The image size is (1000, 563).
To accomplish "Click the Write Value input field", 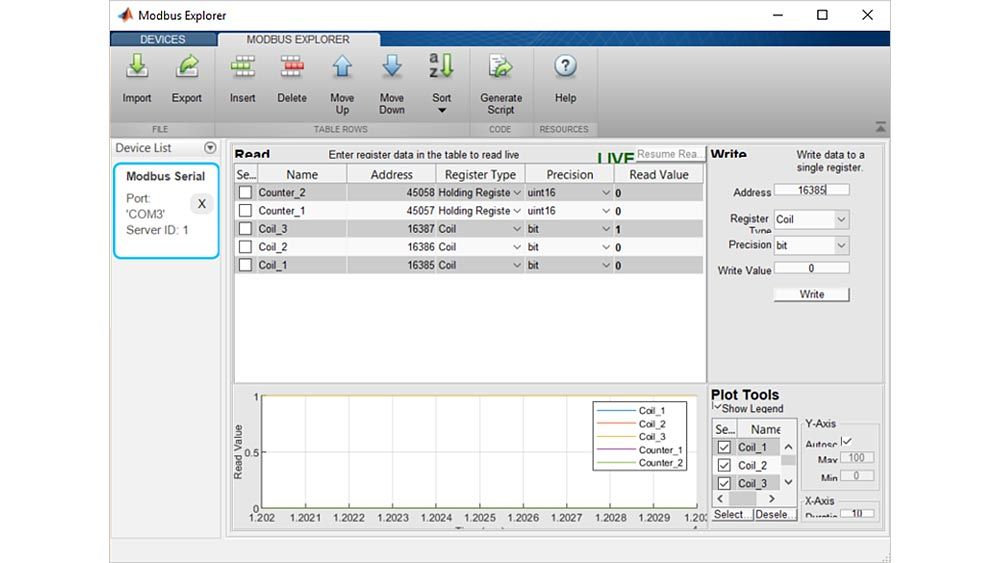I will pyautogui.click(x=811, y=268).
